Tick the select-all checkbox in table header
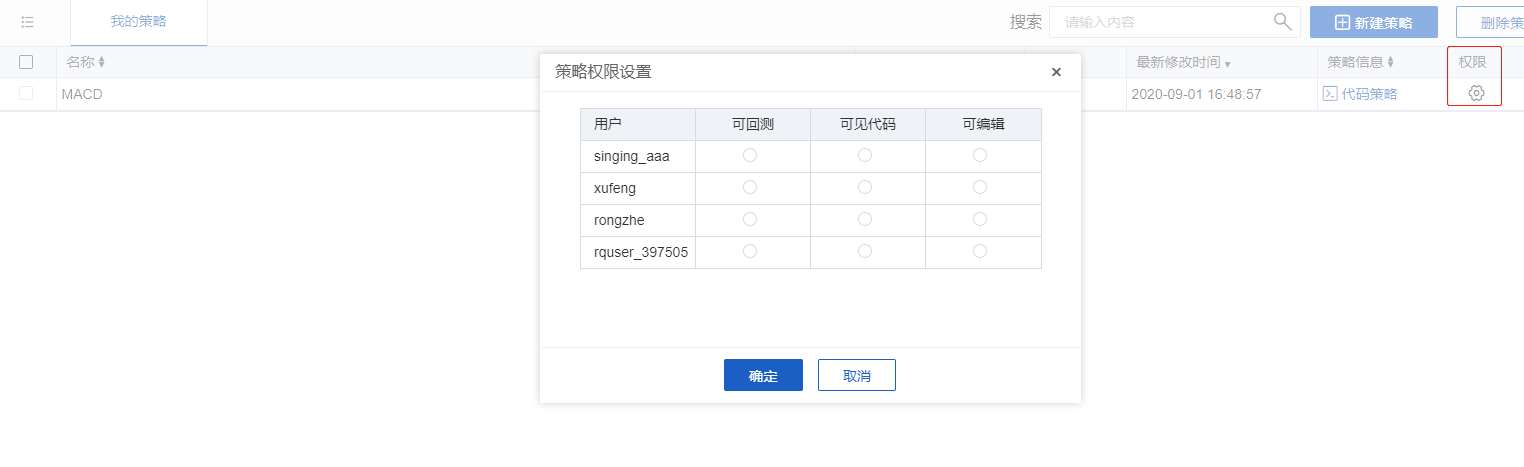The width and height of the screenshot is (1524, 467). (x=26, y=62)
